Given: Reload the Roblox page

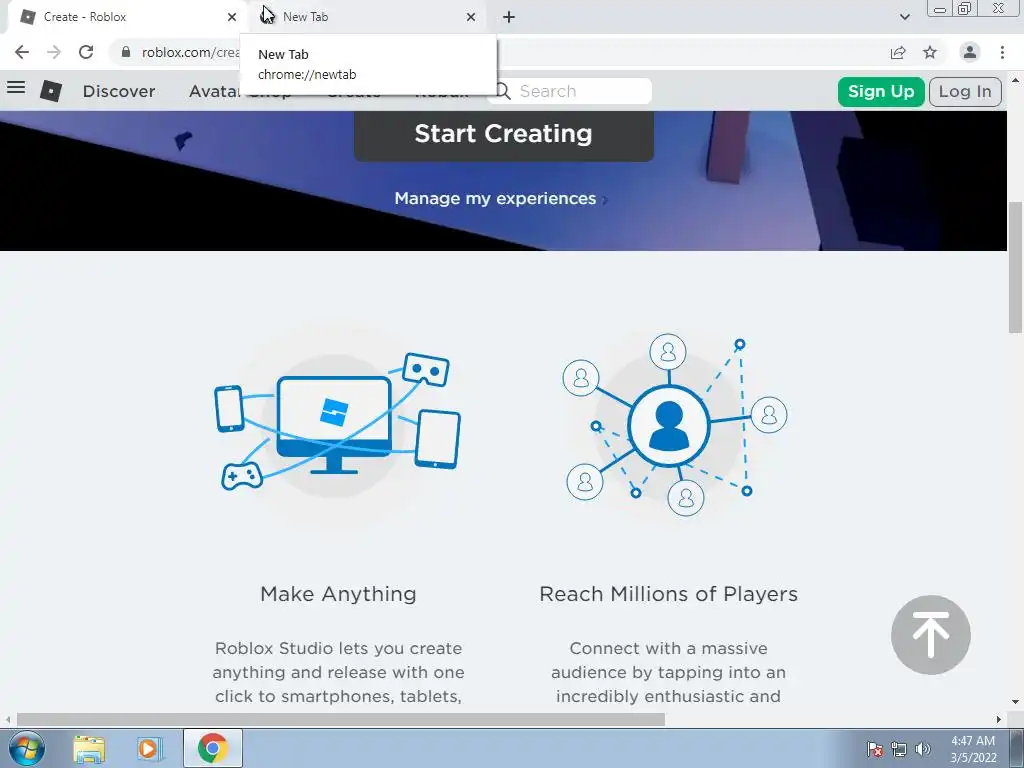Looking at the screenshot, I should 86,52.
